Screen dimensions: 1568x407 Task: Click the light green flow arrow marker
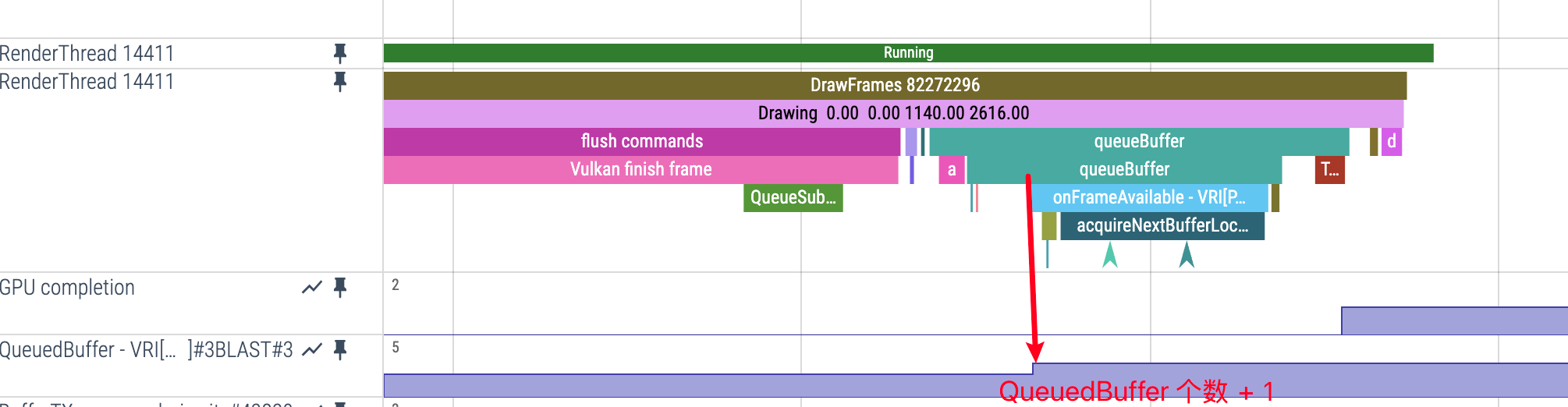coord(1110,255)
